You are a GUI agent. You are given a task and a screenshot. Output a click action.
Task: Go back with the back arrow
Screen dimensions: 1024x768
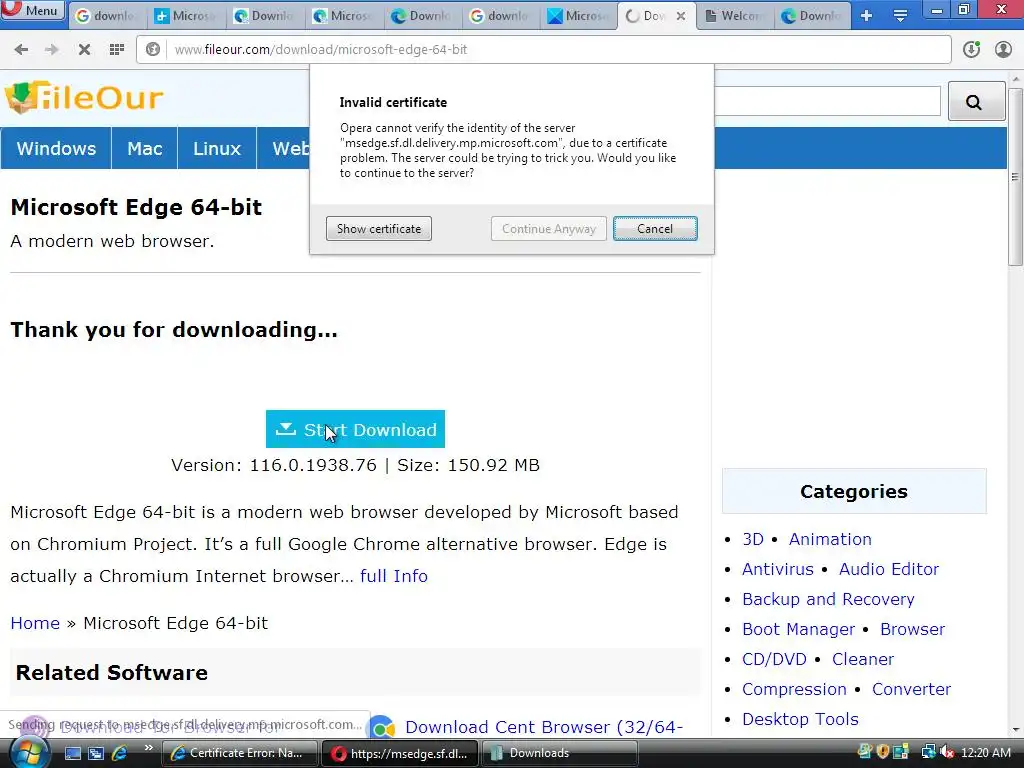21,50
